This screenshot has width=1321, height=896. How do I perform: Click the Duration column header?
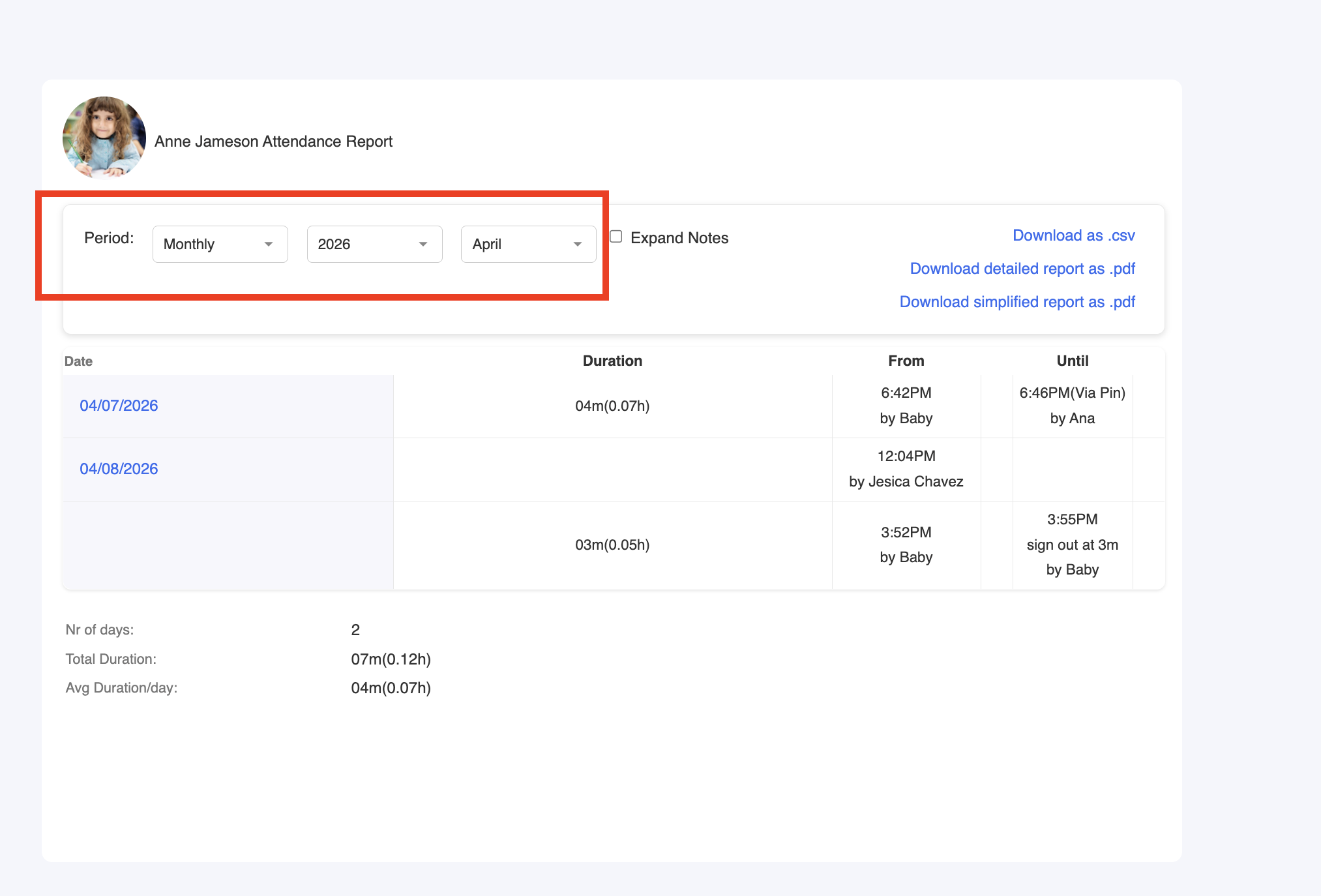click(x=612, y=361)
